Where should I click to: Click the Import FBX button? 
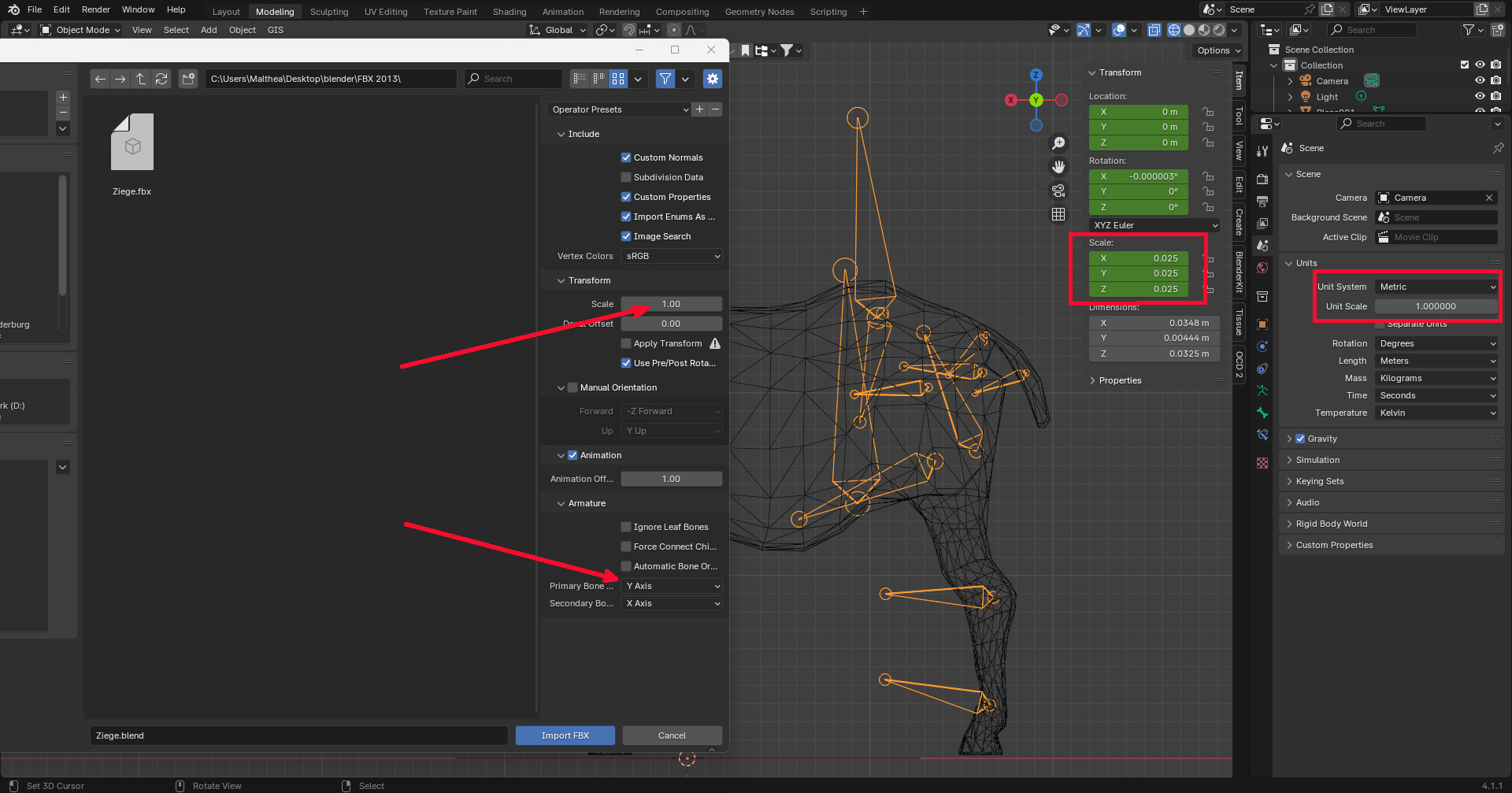pyautogui.click(x=565, y=736)
